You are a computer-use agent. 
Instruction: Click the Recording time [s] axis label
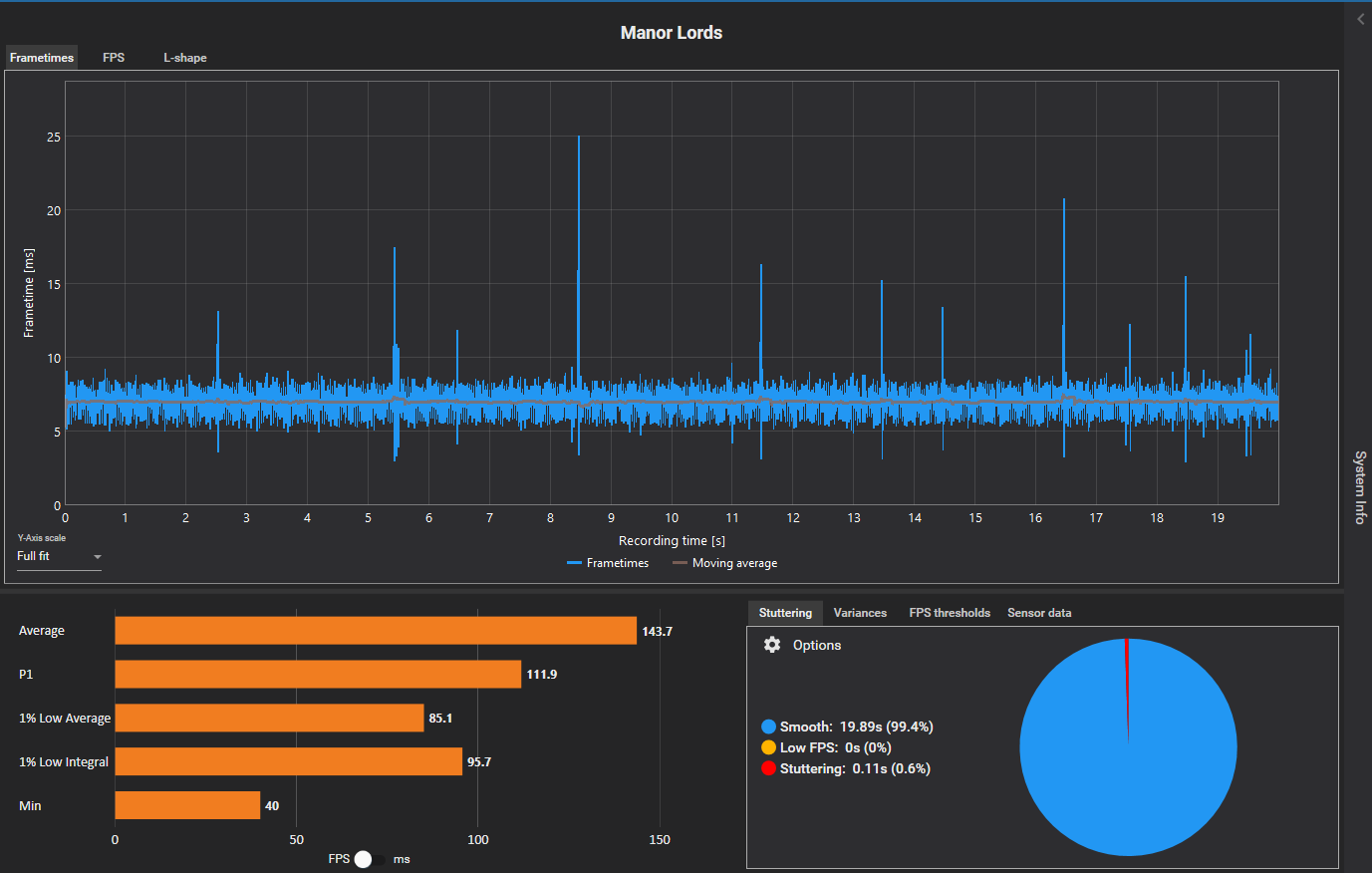[x=672, y=541]
